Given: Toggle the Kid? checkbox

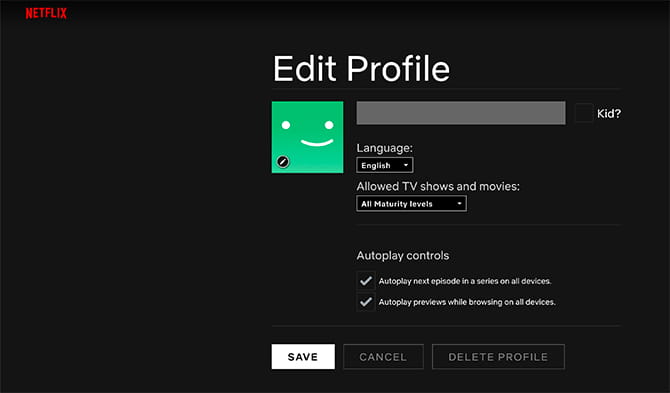Looking at the screenshot, I should pos(583,113).
